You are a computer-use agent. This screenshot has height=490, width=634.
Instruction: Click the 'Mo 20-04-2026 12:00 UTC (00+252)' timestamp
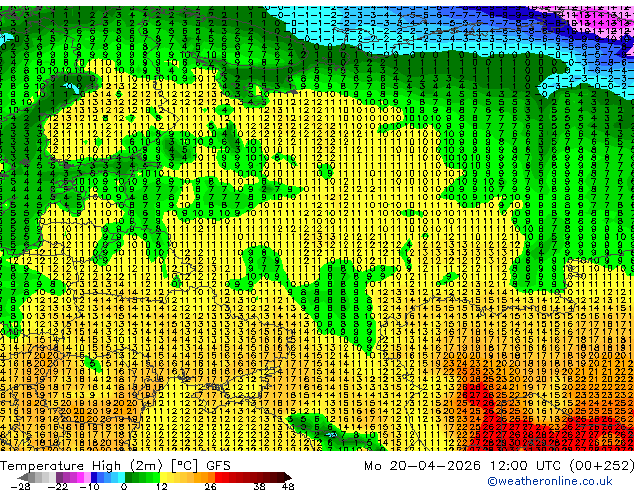tap(499, 466)
